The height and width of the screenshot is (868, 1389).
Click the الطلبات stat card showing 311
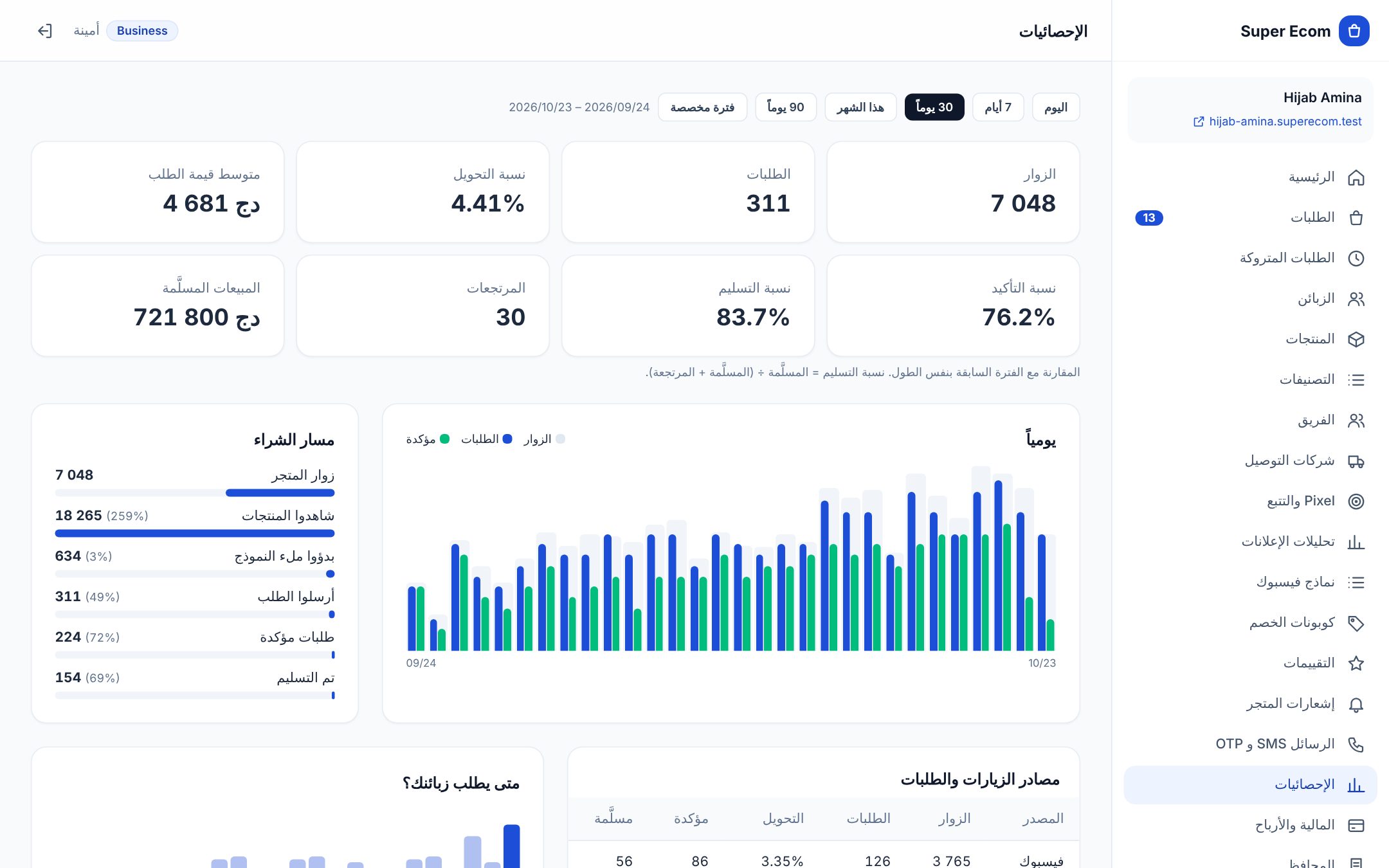tap(688, 192)
